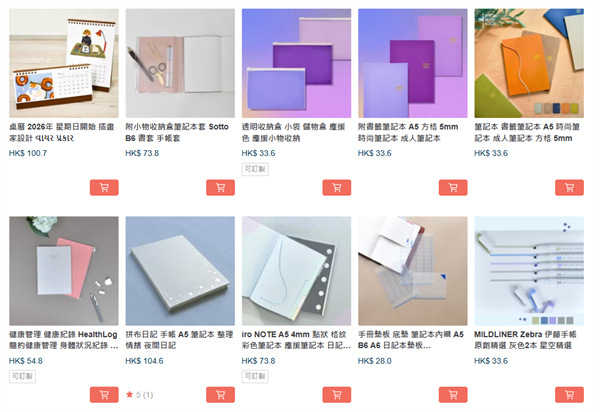Click the customizable tag under HealthLog
Image resolution: width=600 pixels, height=412 pixels.
[22, 376]
